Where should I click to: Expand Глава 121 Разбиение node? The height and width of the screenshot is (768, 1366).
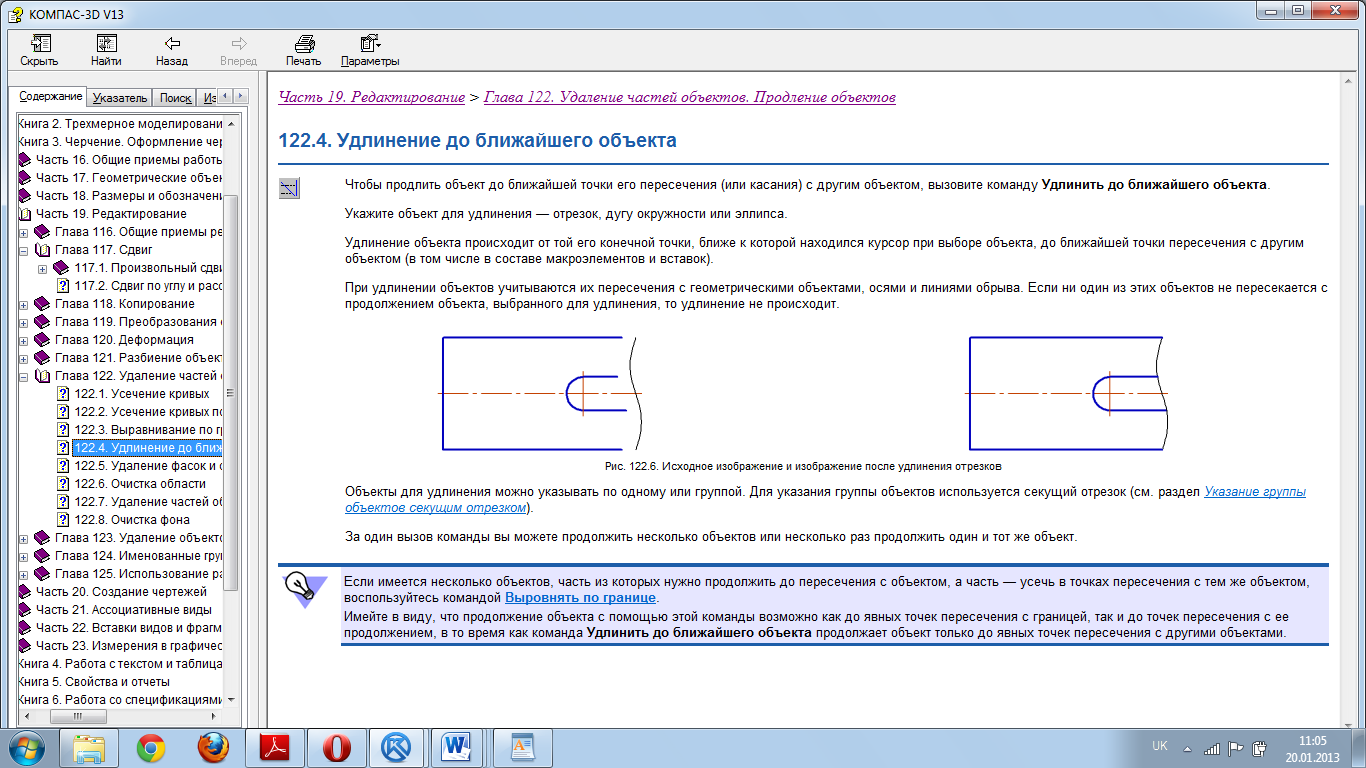click(24, 358)
